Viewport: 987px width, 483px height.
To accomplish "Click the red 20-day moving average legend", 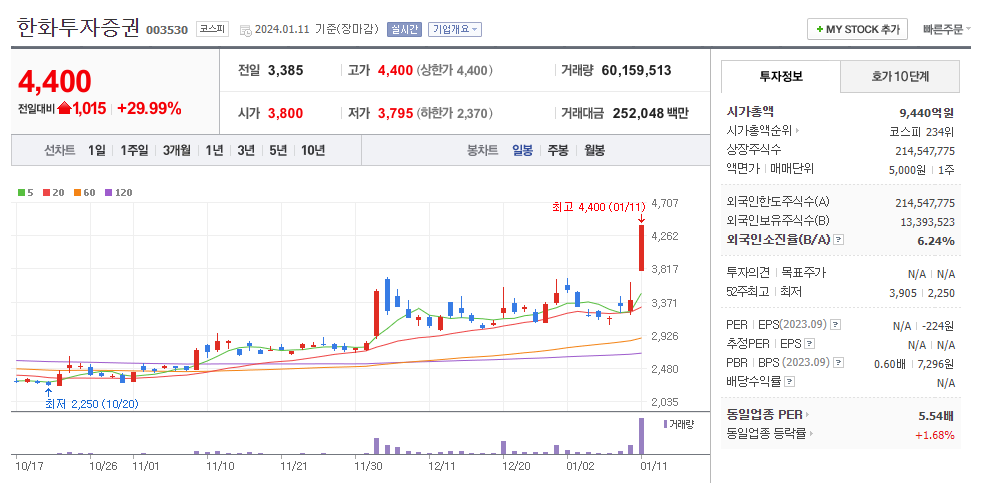I will 54,193.
